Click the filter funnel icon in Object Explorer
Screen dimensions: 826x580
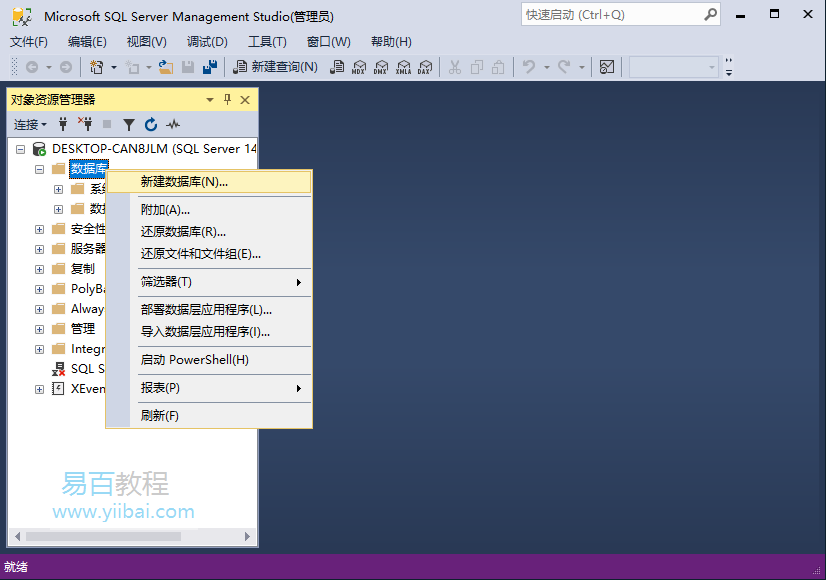click(x=129, y=124)
